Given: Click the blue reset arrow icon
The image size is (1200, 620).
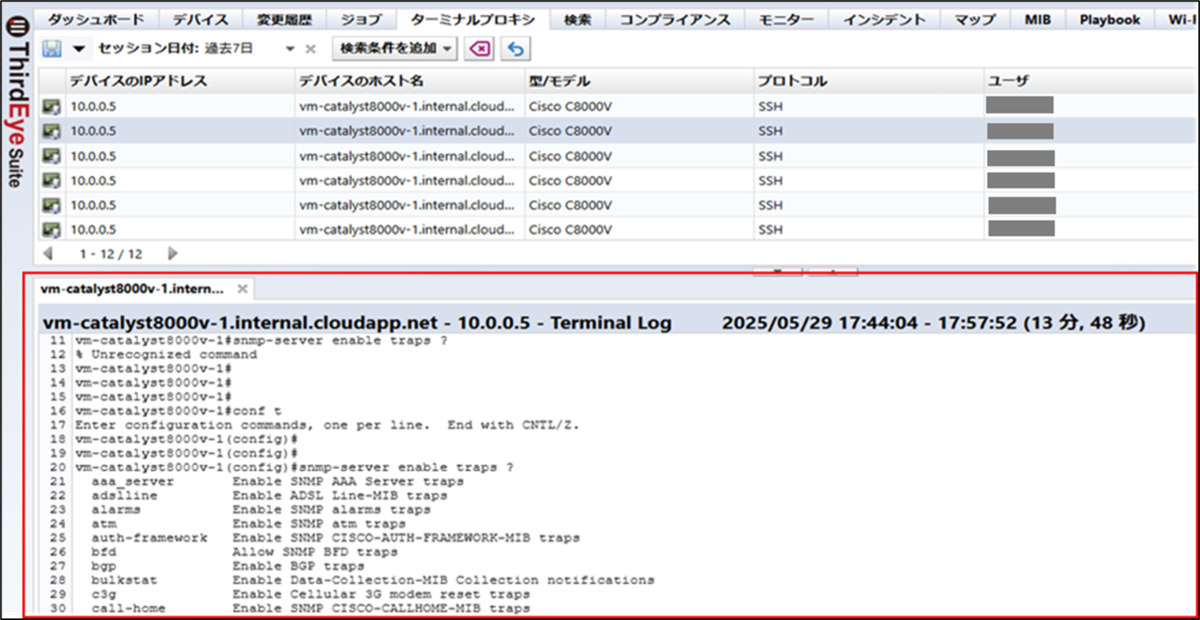Looking at the screenshot, I should click(515, 48).
